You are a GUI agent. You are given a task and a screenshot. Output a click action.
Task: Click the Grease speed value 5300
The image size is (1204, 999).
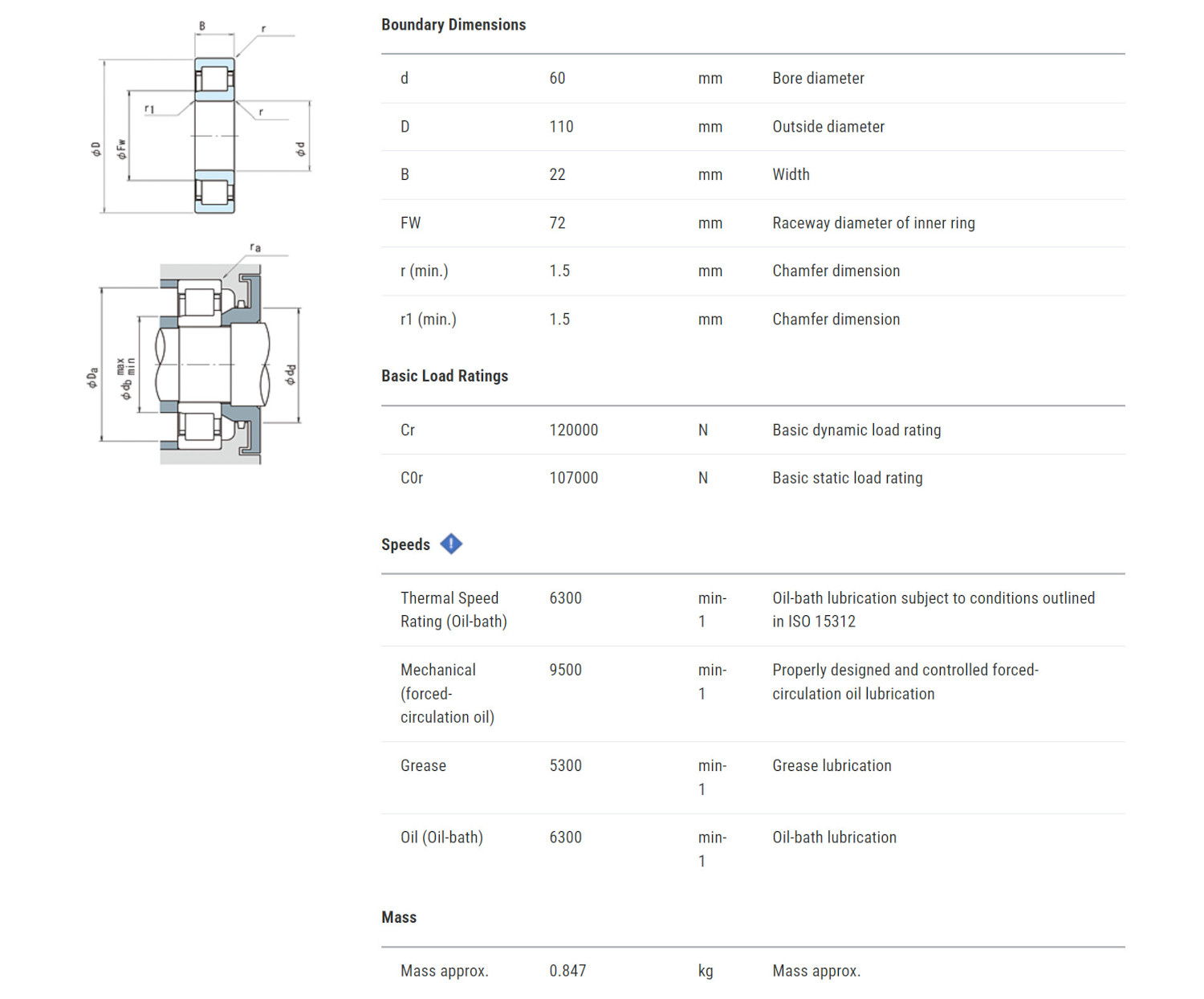pyautogui.click(x=565, y=766)
